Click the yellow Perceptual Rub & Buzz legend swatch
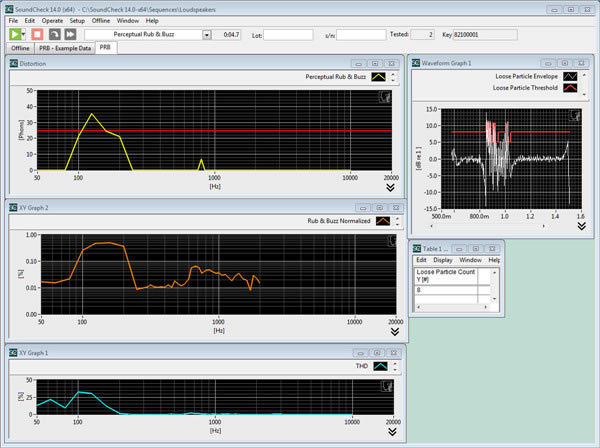Screen dimensions: 600x448 [378, 76]
